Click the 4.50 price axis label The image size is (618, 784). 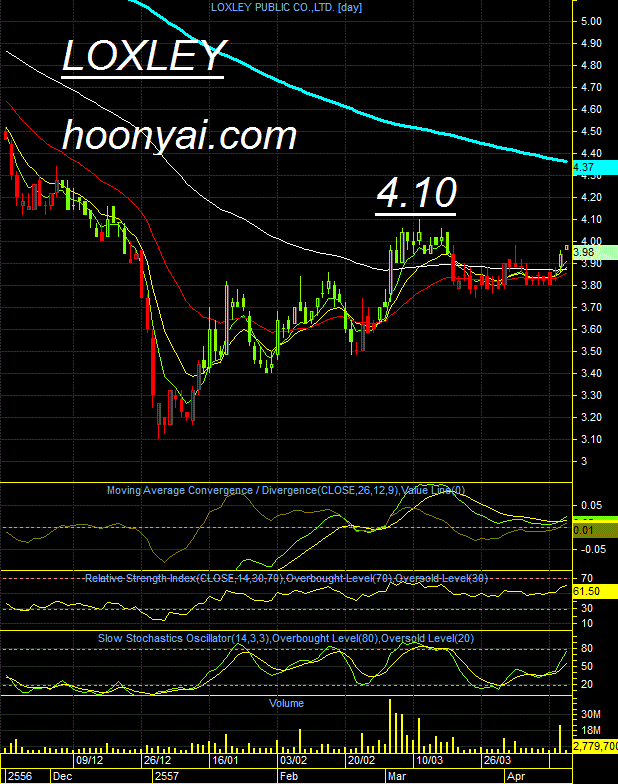click(591, 131)
